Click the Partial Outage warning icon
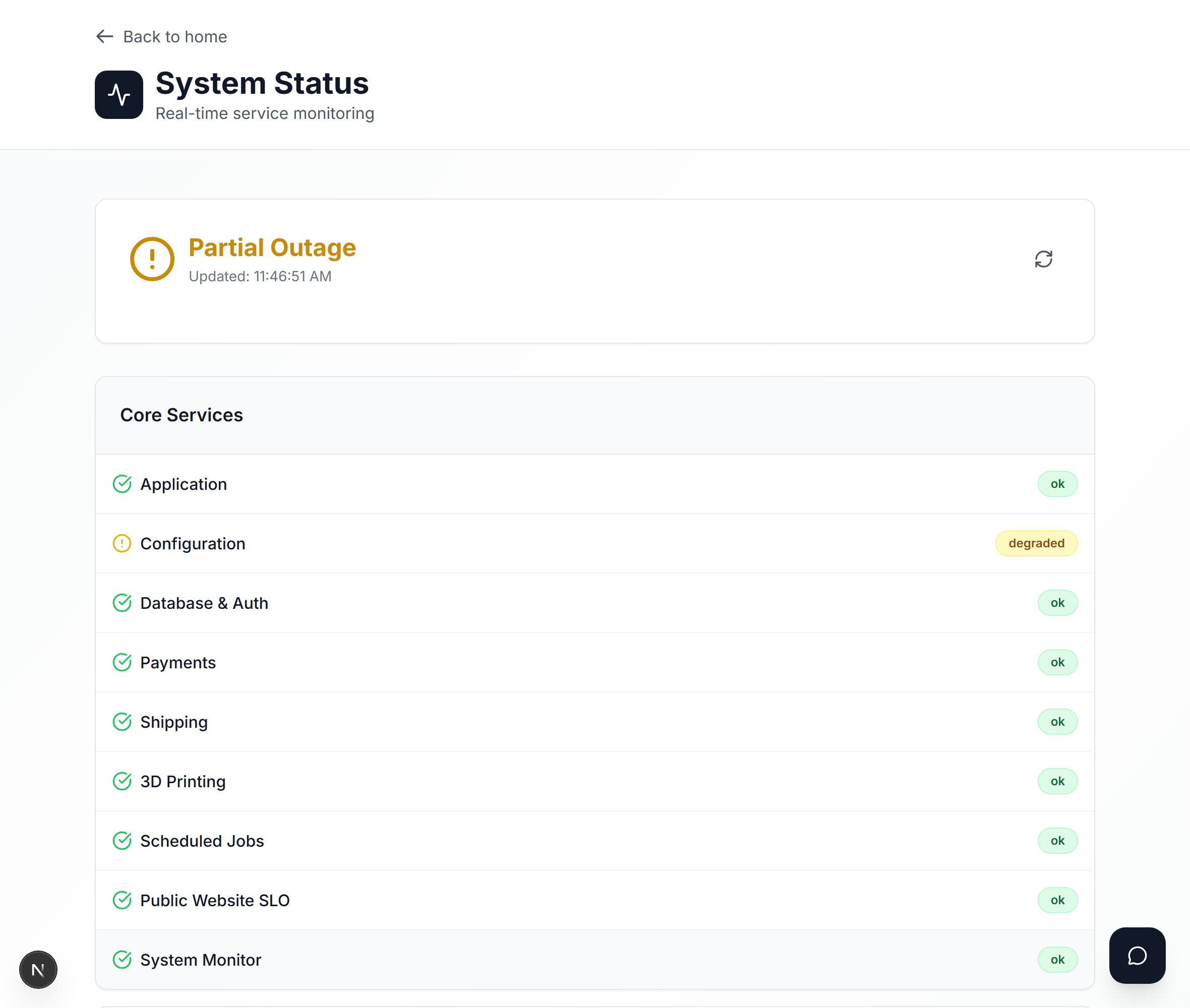1190x1008 pixels. pyautogui.click(x=152, y=259)
